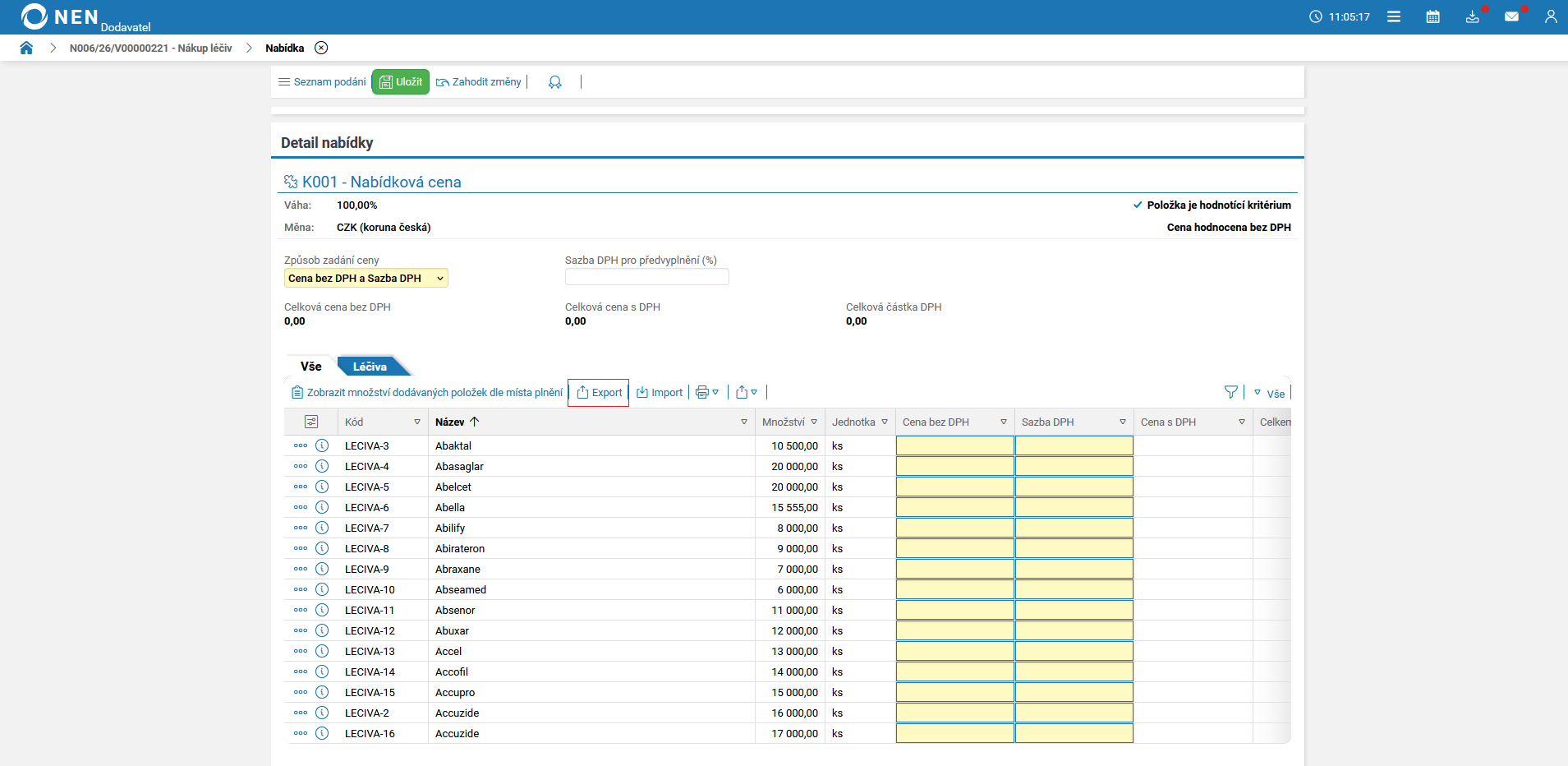Expand the print options dropdown
The width and height of the screenshot is (1568, 766).
click(x=707, y=392)
